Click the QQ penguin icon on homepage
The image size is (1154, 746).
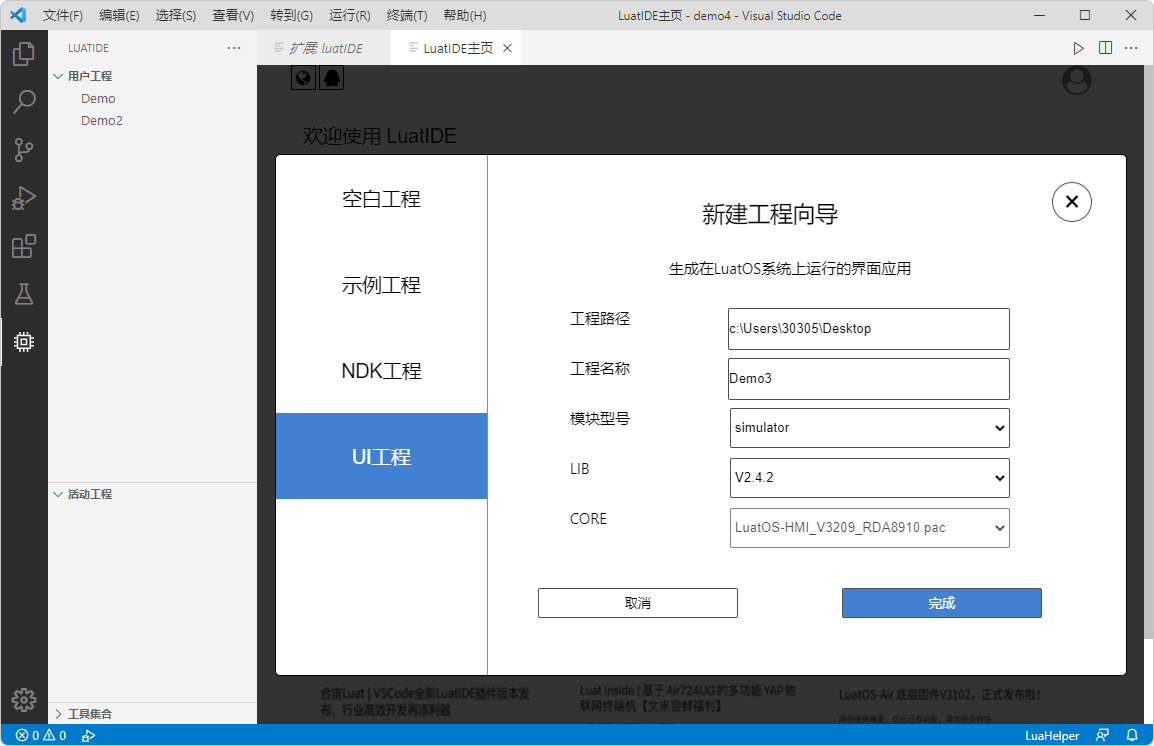click(332, 78)
